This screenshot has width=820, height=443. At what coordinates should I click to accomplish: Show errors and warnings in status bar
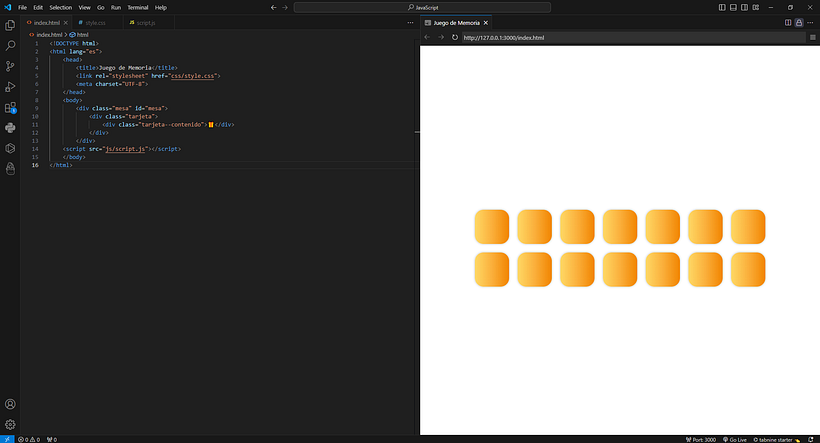29,439
